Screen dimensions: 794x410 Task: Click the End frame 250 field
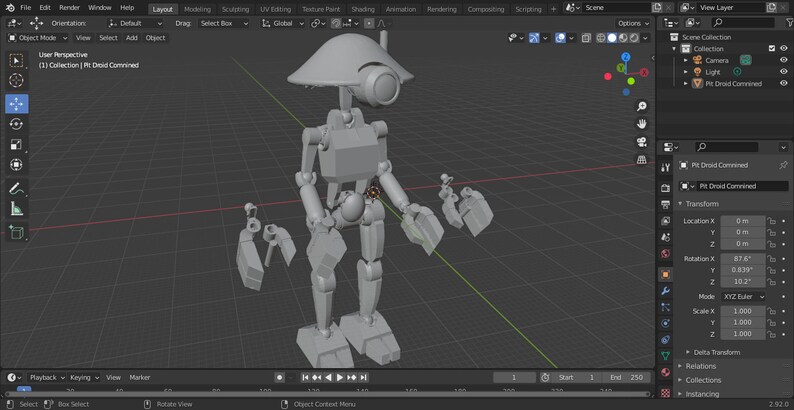click(x=626, y=378)
